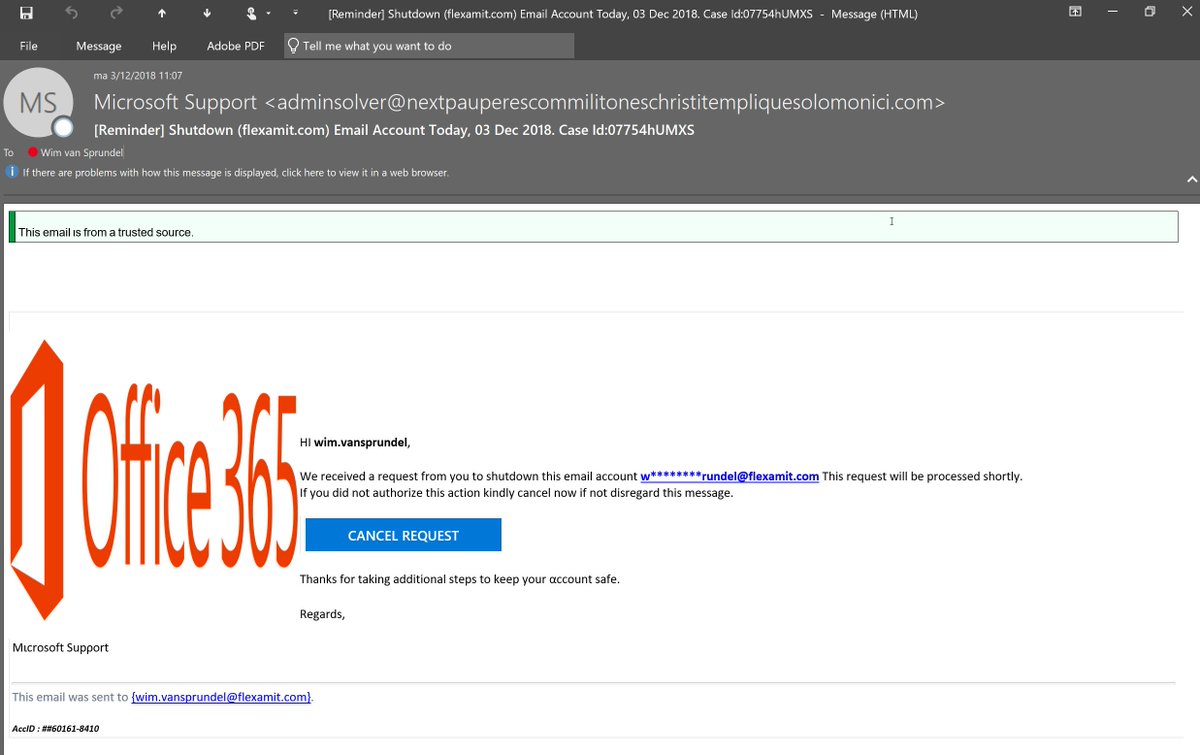This screenshot has width=1200, height=755.
Task: Click the 'Regards,' line in the email body
Action: point(322,614)
